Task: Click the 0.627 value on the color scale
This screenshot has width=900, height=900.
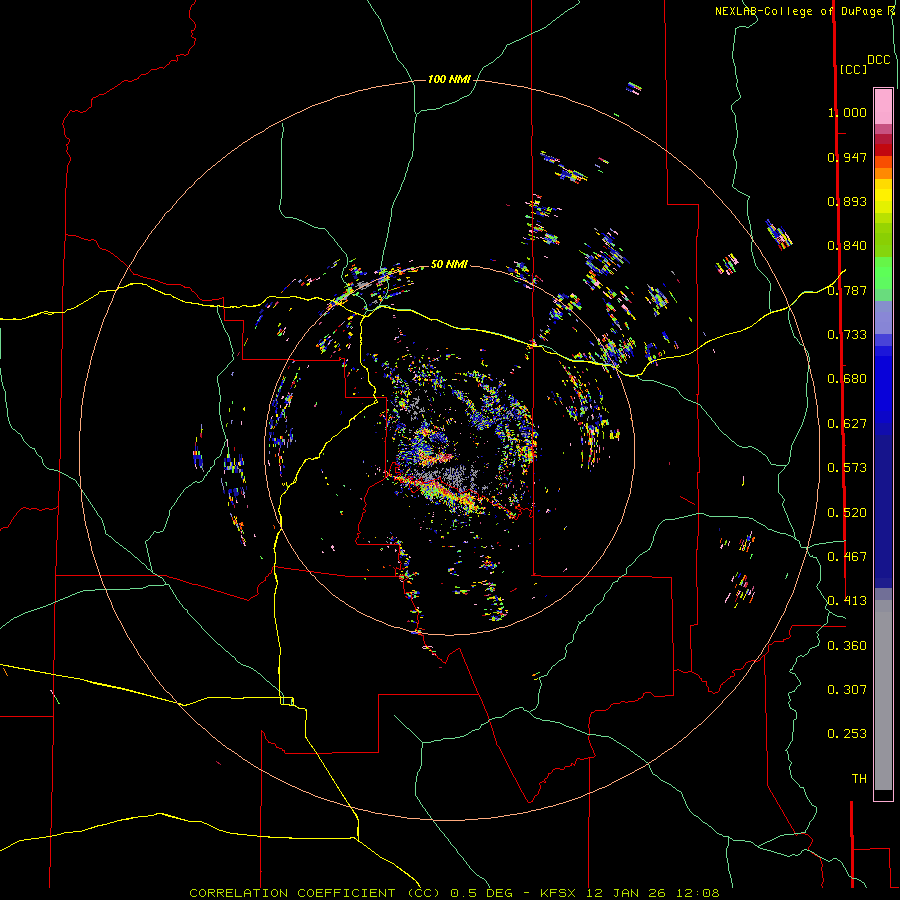Action: point(847,423)
